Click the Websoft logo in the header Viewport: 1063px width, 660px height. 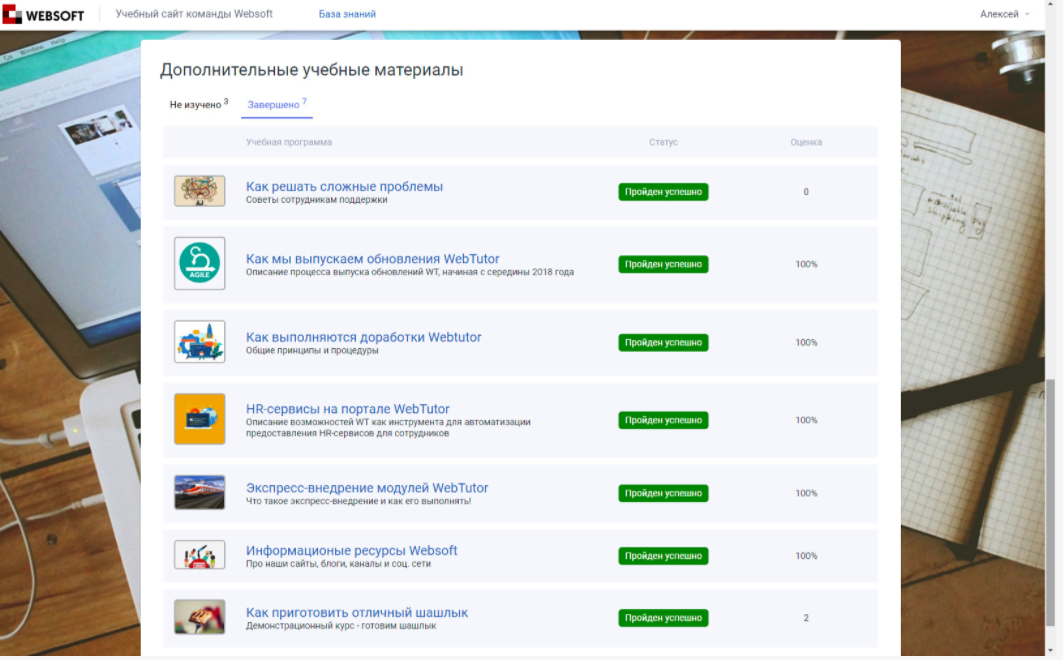coord(43,14)
